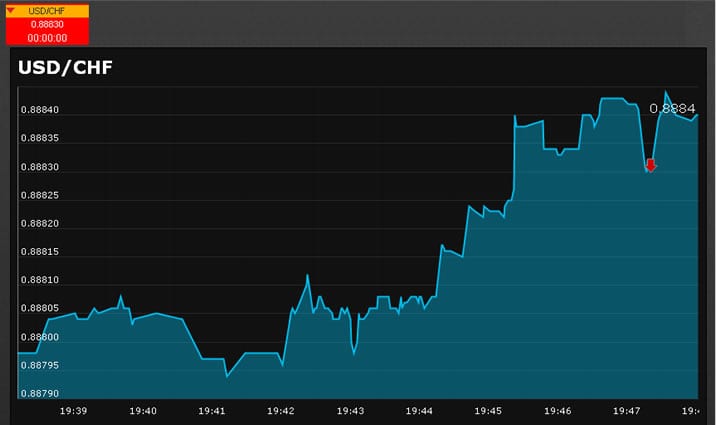Click the 0.88830 y-axis label

pos(40,167)
